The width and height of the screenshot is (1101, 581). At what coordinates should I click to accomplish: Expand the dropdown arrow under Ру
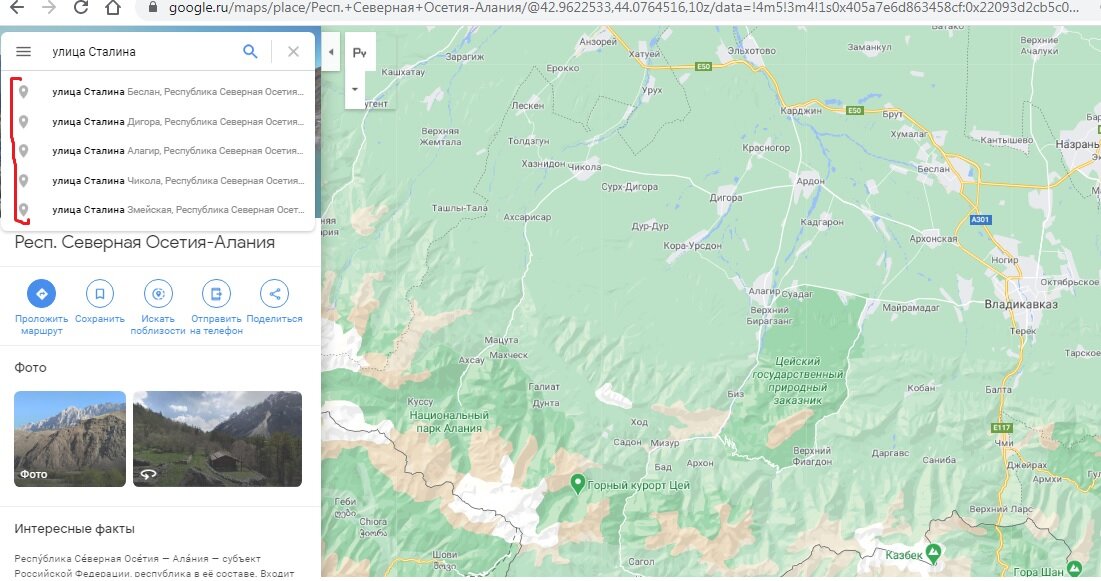[x=355, y=89]
